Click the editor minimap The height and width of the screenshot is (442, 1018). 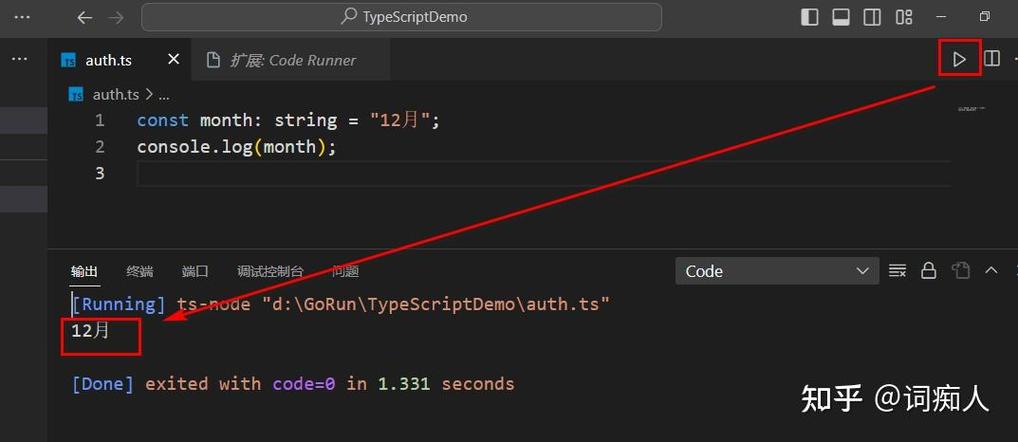pyautogui.click(x=971, y=109)
